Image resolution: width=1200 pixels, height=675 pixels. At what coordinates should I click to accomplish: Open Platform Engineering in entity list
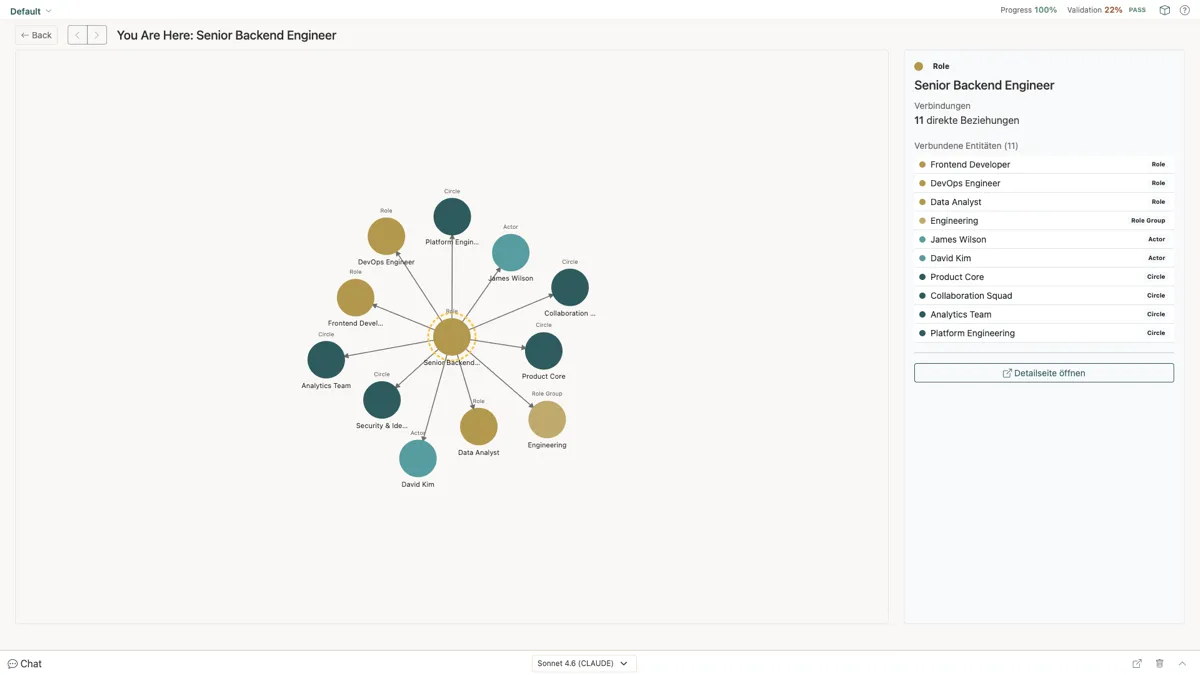[1044, 333]
